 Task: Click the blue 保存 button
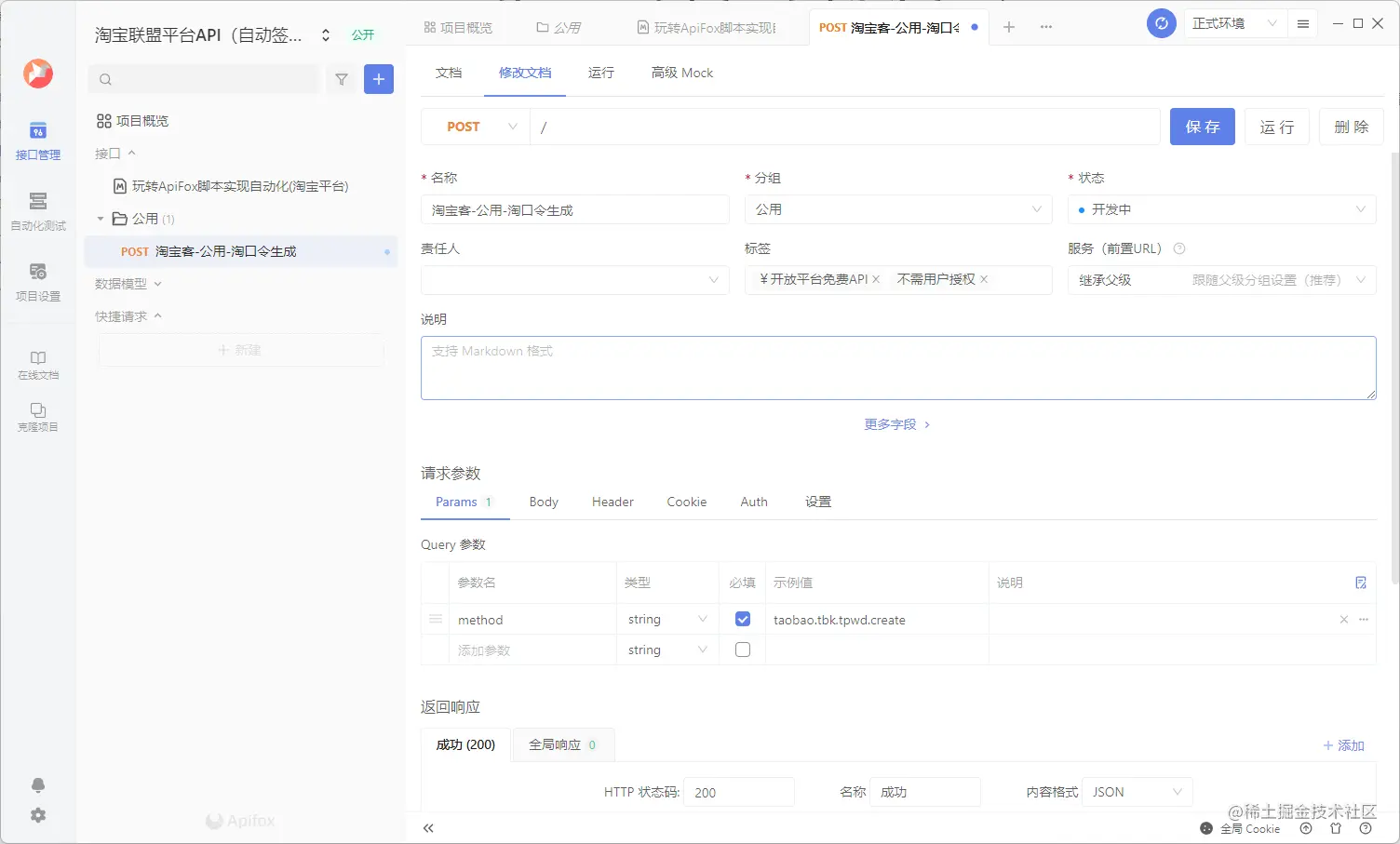click(1202, 127)
